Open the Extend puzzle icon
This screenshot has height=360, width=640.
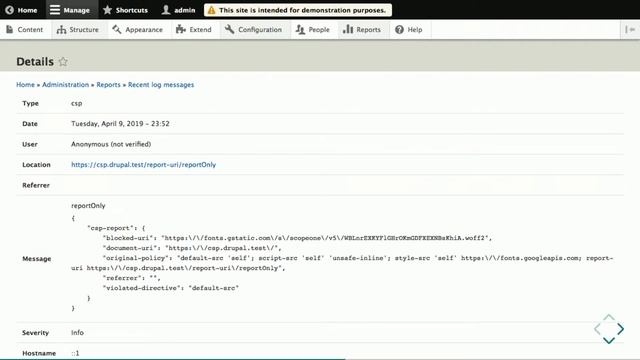coord(181,29)
